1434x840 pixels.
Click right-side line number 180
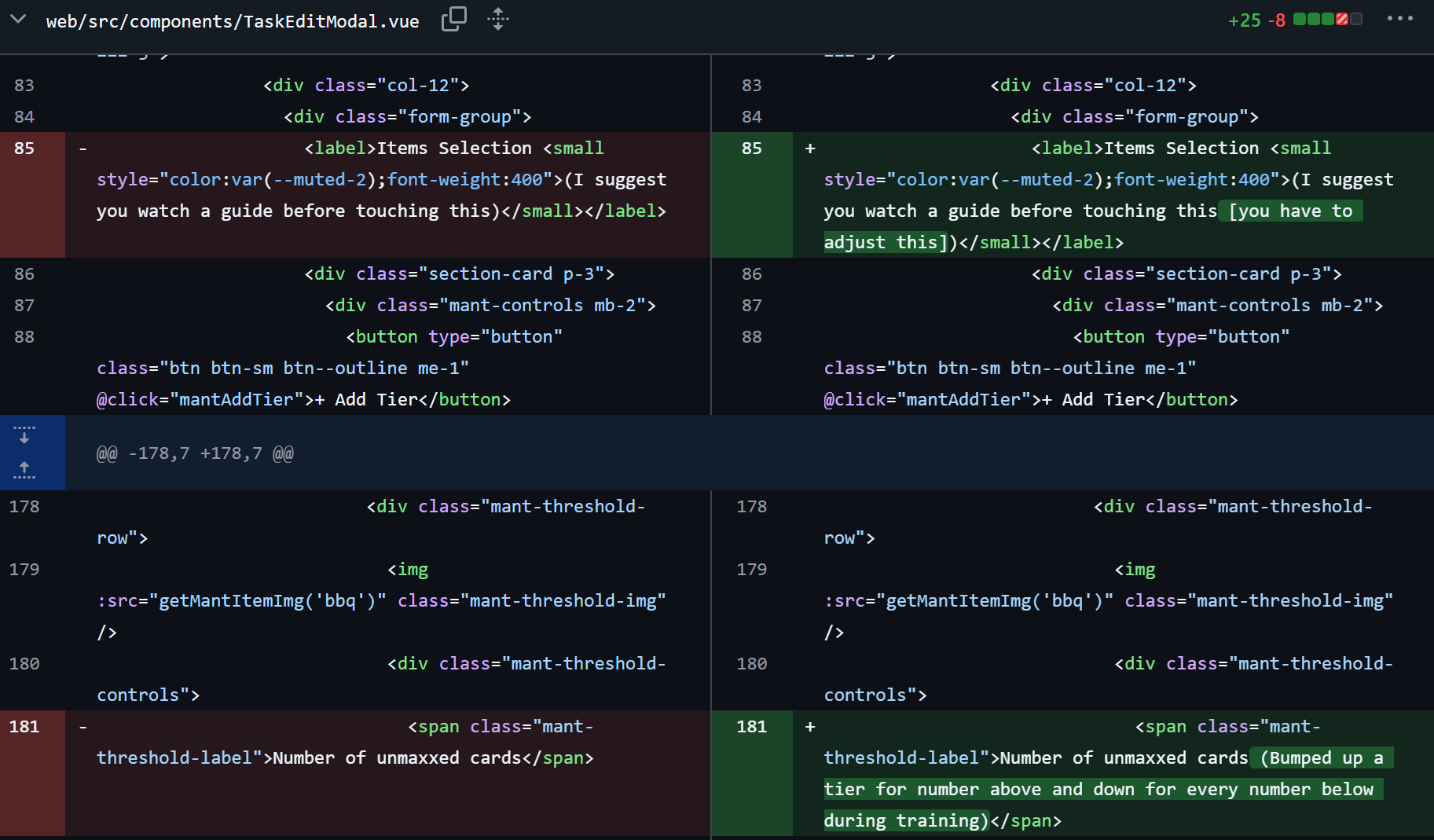752,663
